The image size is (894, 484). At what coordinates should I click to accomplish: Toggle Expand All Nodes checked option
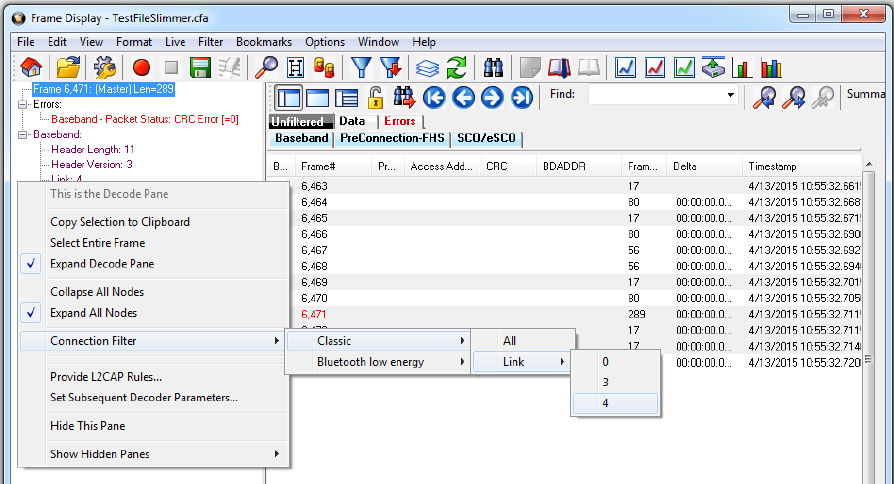coord(93,313)
